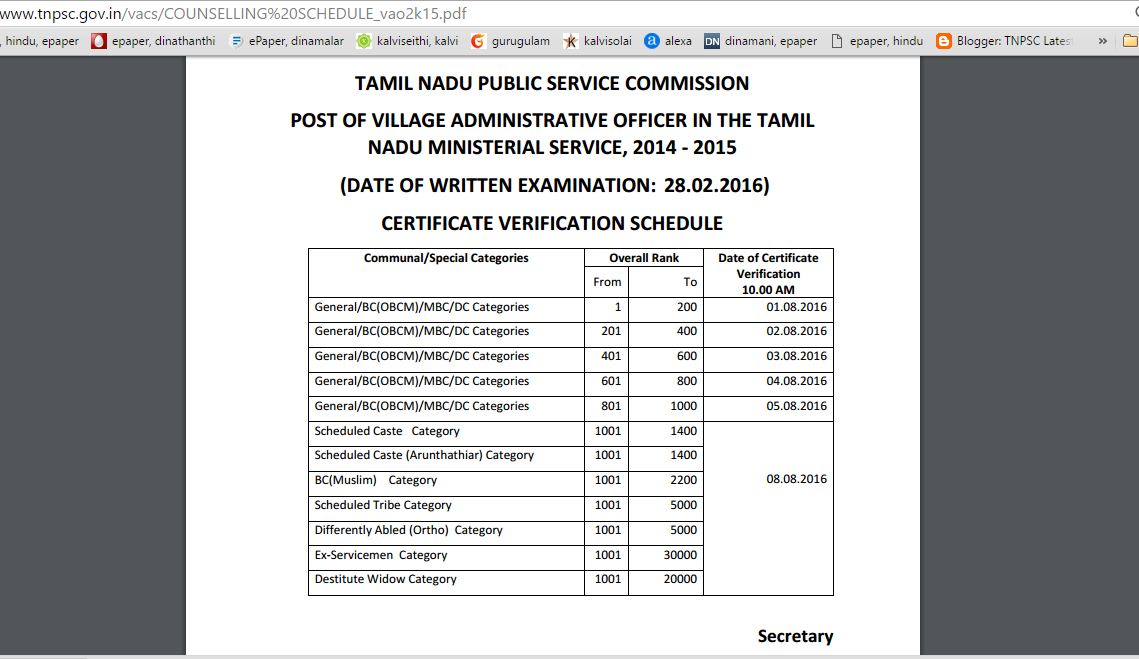
Task: Click the To value '800'
Action: click(686, 381)
